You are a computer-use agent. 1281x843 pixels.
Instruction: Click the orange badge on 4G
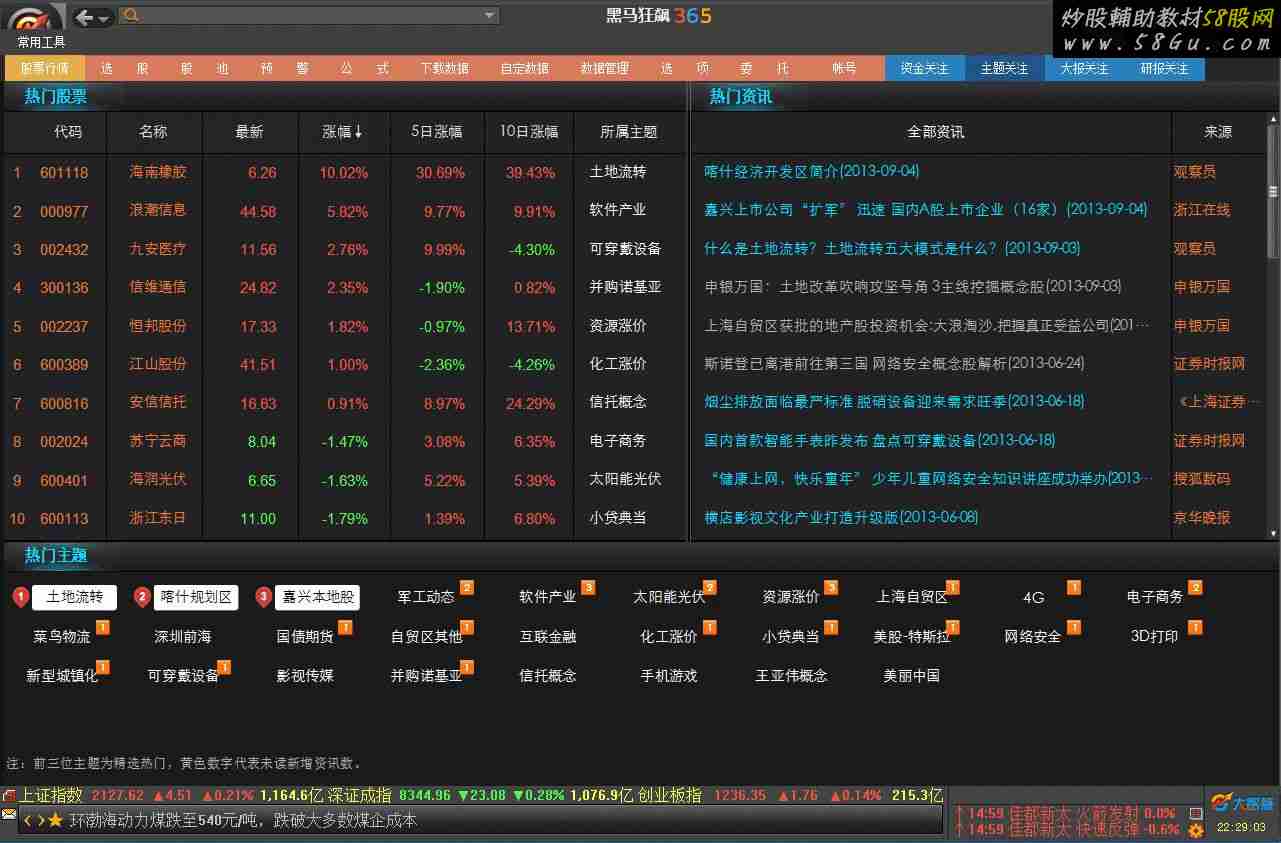[x=1073, y=588]
